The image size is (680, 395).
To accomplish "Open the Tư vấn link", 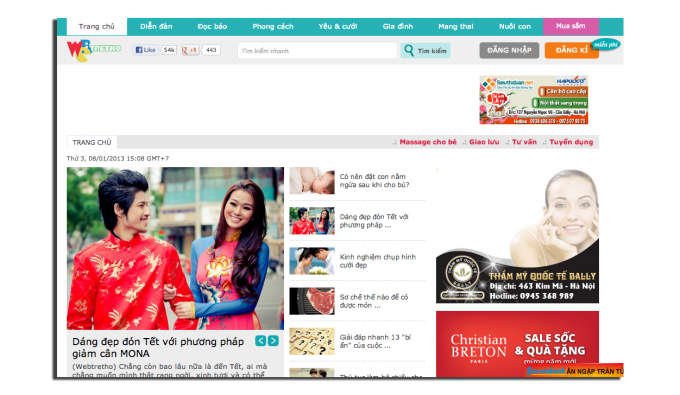I will (x=524, y=142).
